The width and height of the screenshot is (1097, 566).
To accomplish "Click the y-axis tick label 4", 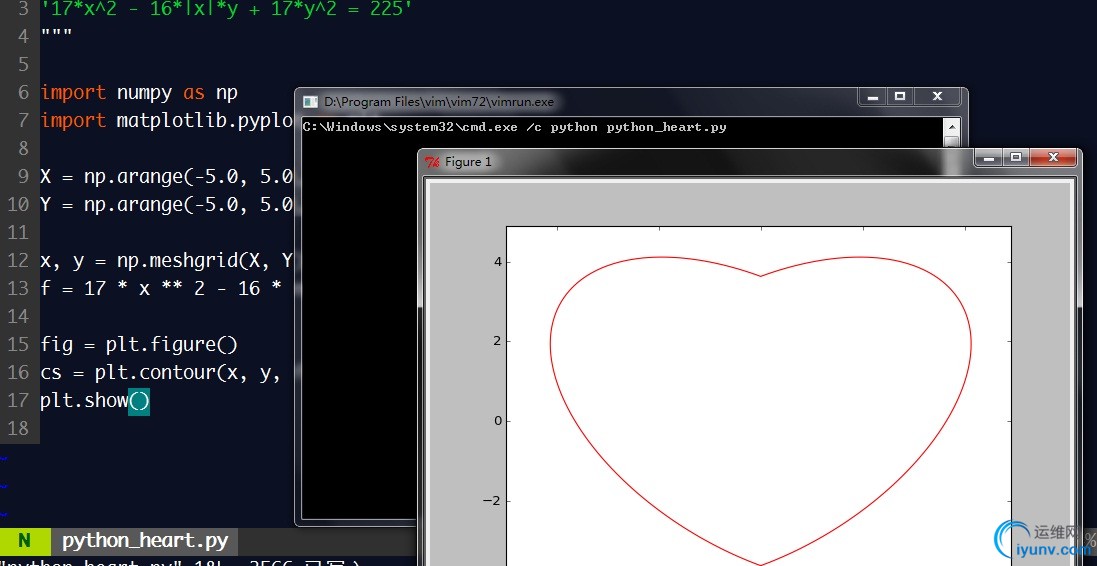I will (496, 262).
